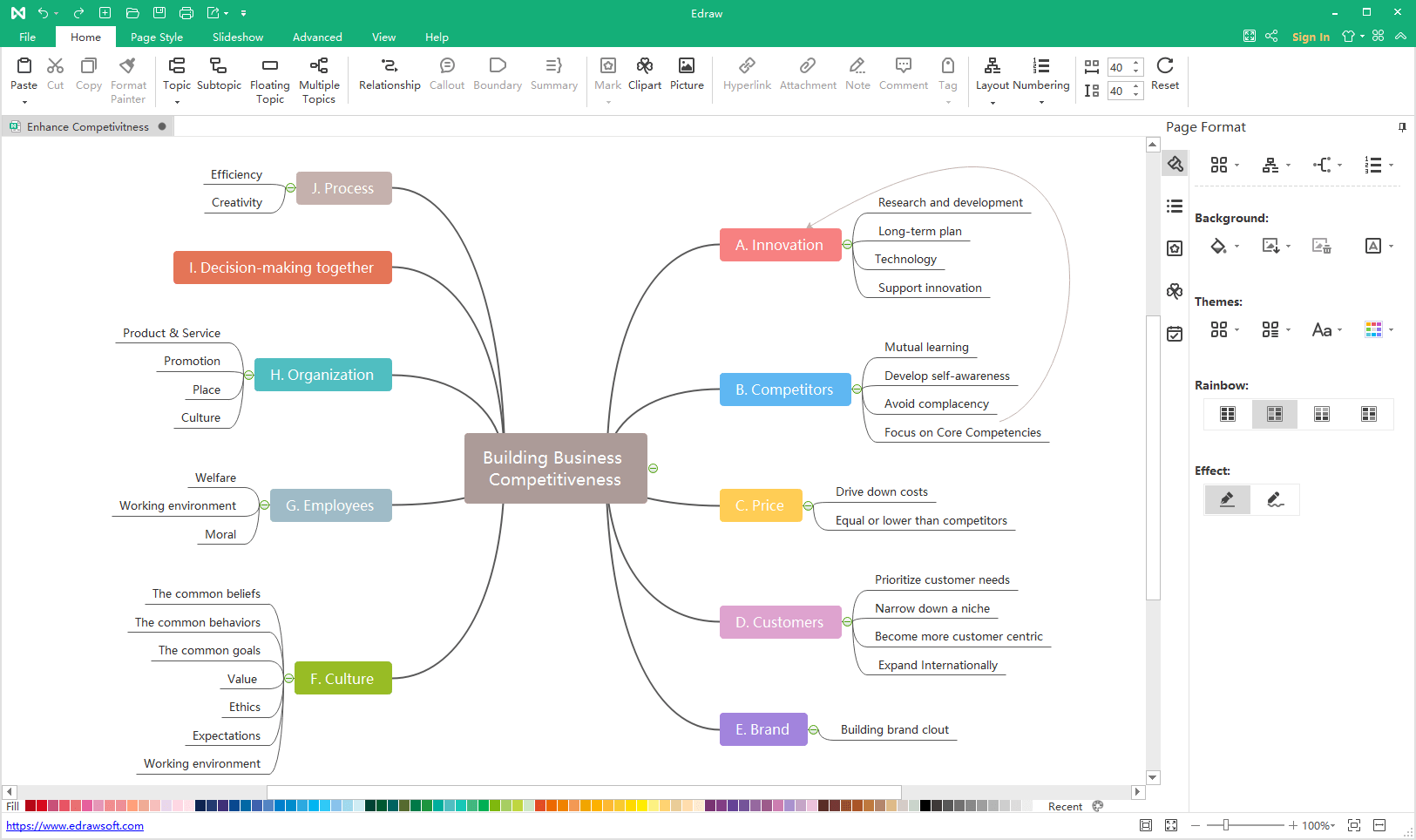Select the second Rainbow style option
Screen dimensions: 1416x840
coord(1274,414)
